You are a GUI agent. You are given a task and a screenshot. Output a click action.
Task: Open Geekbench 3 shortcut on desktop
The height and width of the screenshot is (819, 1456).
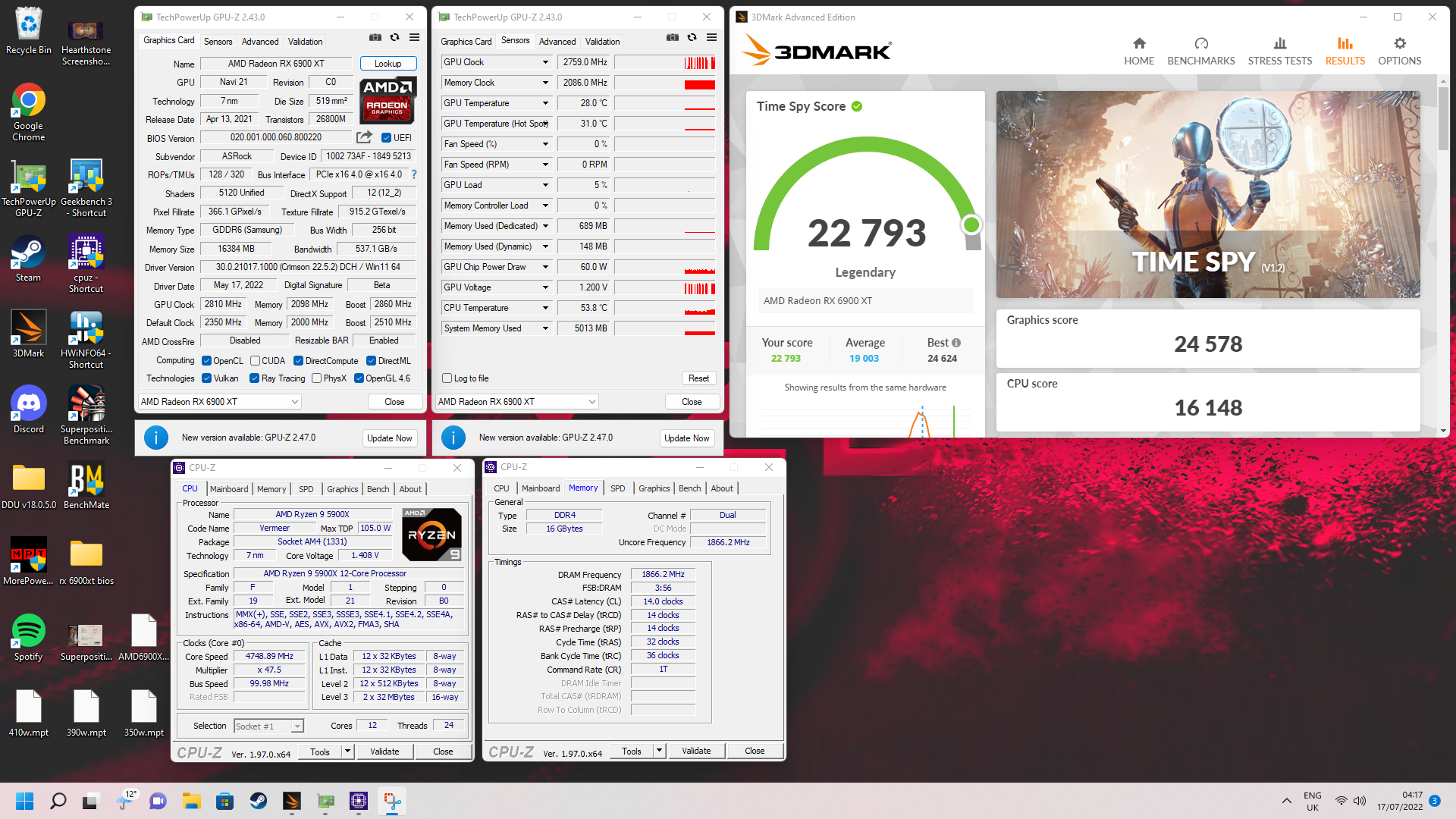pyautogui.click(x=86, y=188)
